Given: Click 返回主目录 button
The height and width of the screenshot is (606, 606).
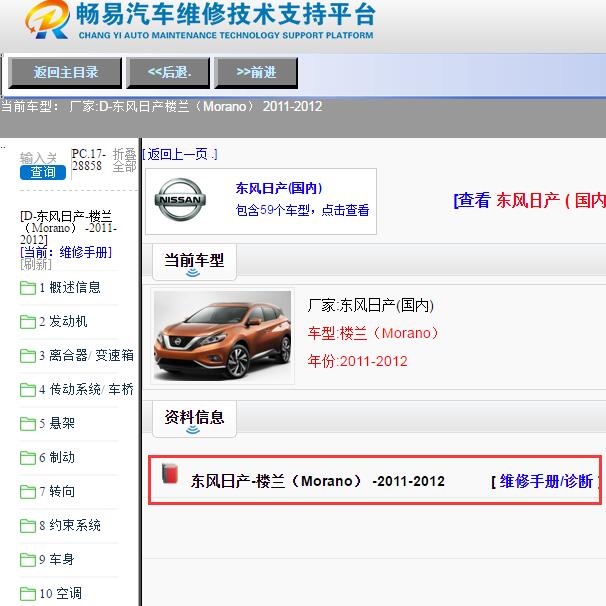Looking at the screenshot, I should (65, 73).
